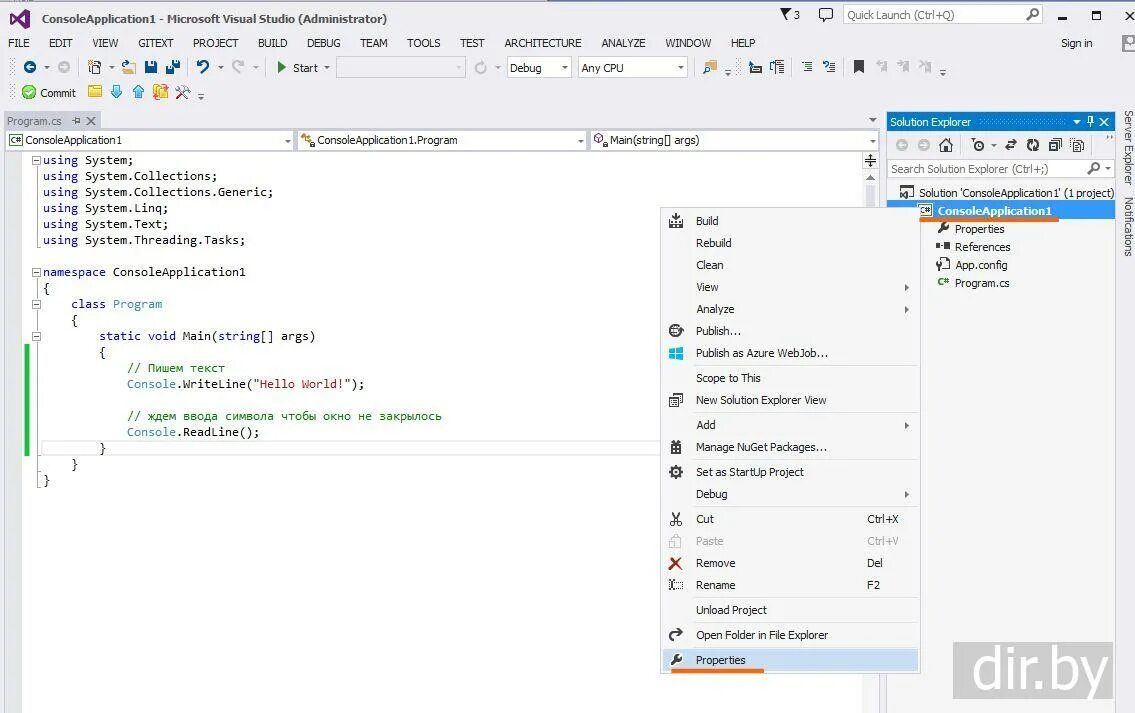The image size is (1135, 713).
Task: Select Program.cs in Solution Explorer
Action: (982, 283)
